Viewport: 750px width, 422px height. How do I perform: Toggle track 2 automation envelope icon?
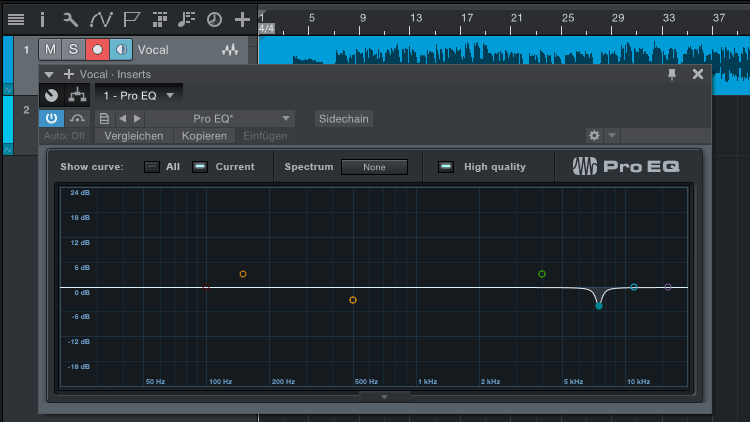tap(8, 150)
